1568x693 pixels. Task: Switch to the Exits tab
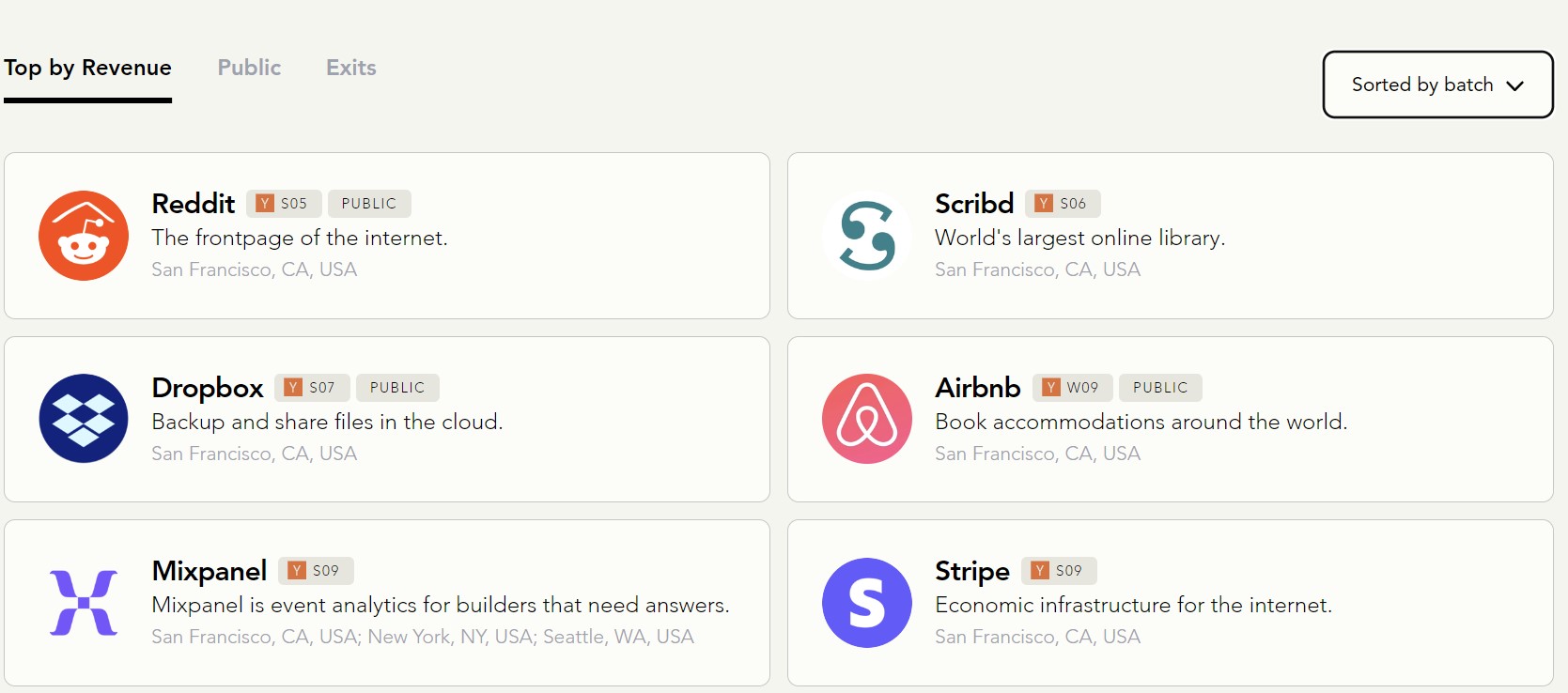pyautogui.click(x=351, y=68)
